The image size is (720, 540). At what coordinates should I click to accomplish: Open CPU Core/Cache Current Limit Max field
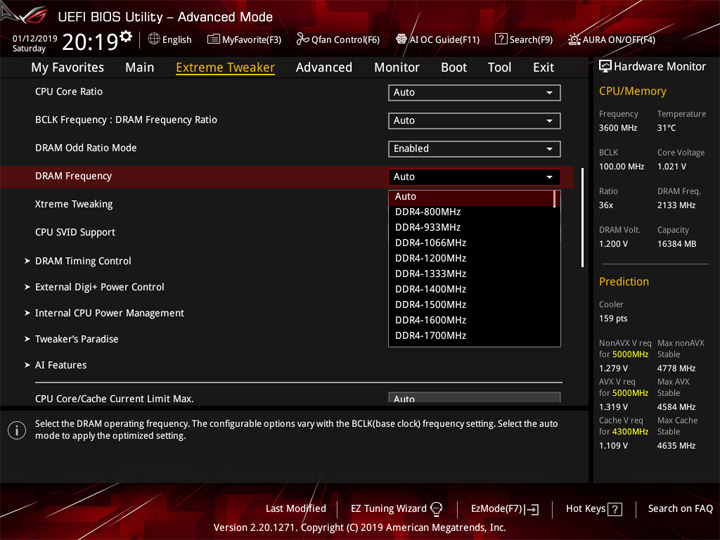[474, 398]
